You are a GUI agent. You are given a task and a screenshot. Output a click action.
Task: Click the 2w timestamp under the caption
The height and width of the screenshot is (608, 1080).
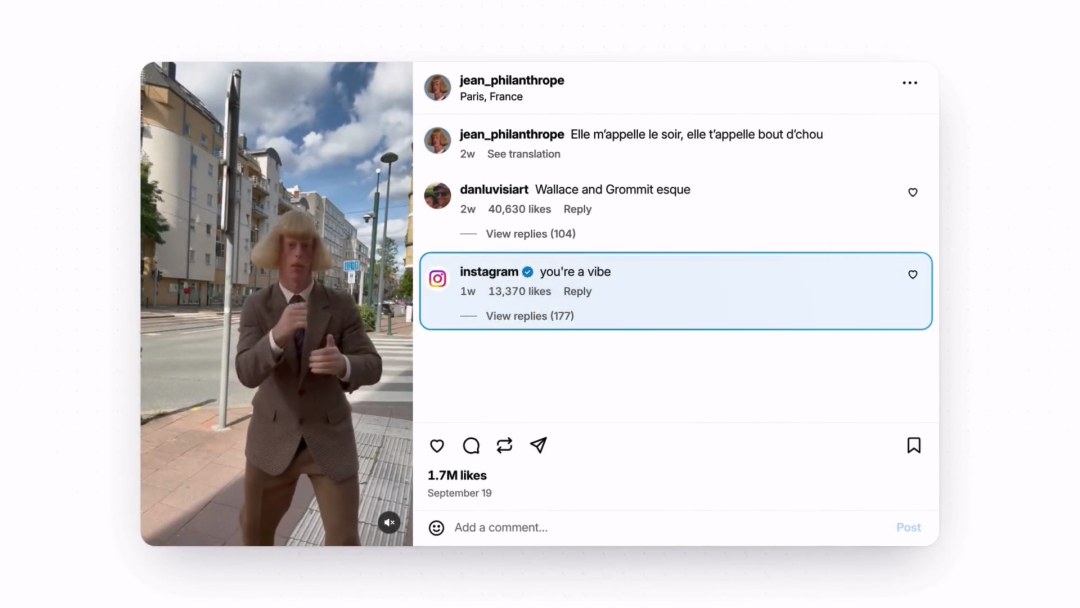[468, 154]
